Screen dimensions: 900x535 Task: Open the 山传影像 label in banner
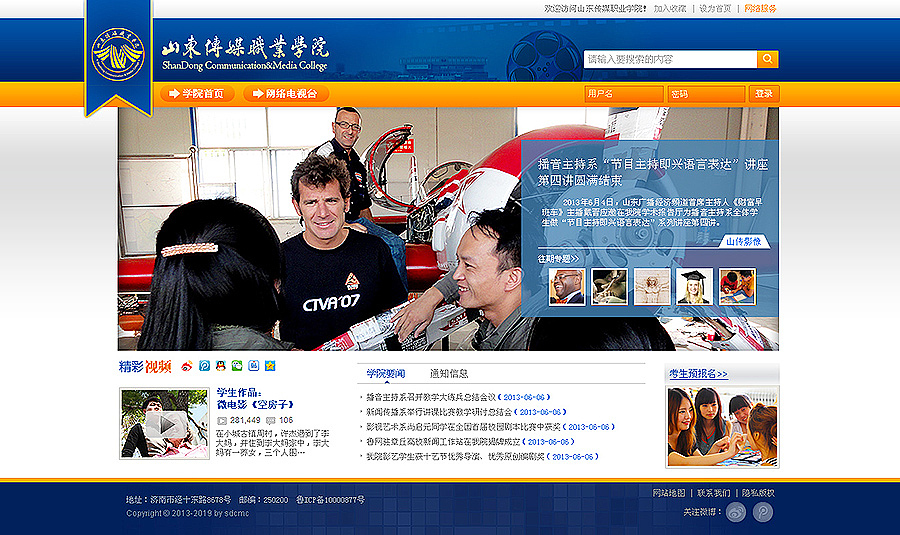pos(744,242)
